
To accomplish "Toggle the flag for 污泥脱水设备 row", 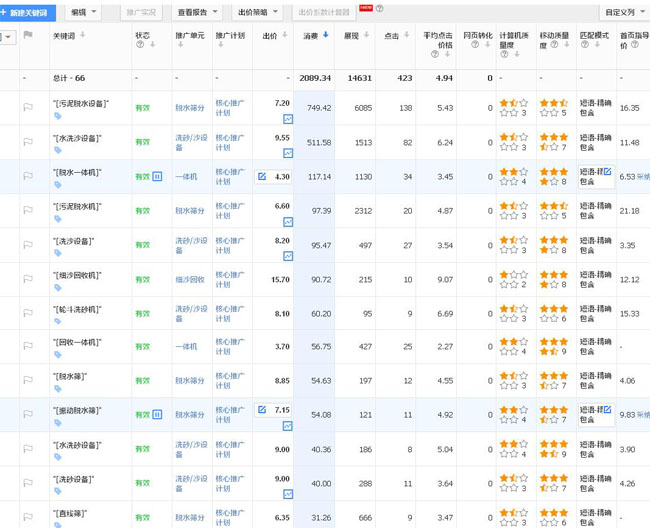I will pyautogui.click(x=28, y=108).
